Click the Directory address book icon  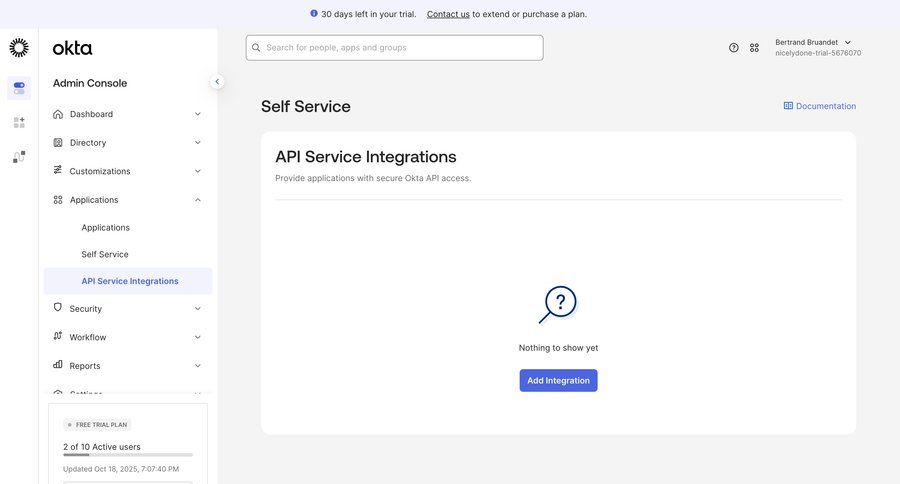pos(58,142)
